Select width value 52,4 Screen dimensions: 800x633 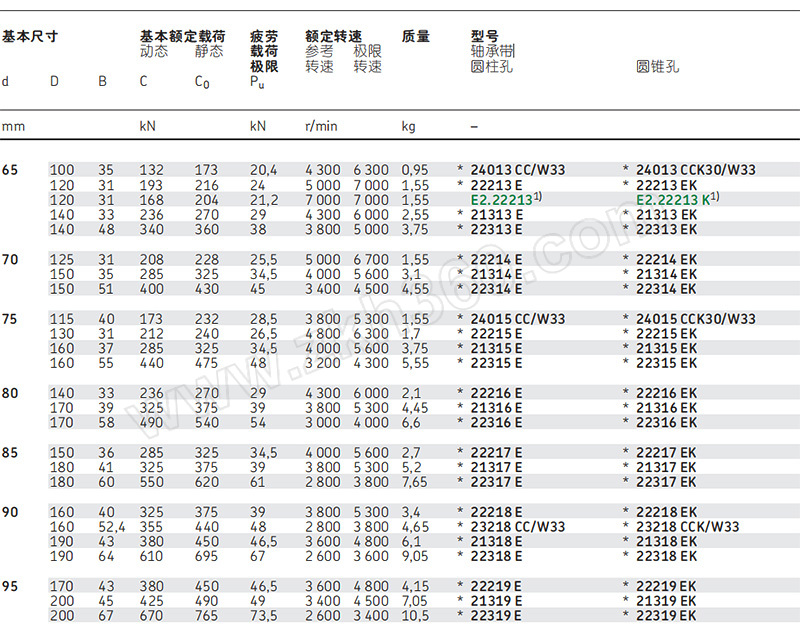pyautogui.click(x=112, y=527)
